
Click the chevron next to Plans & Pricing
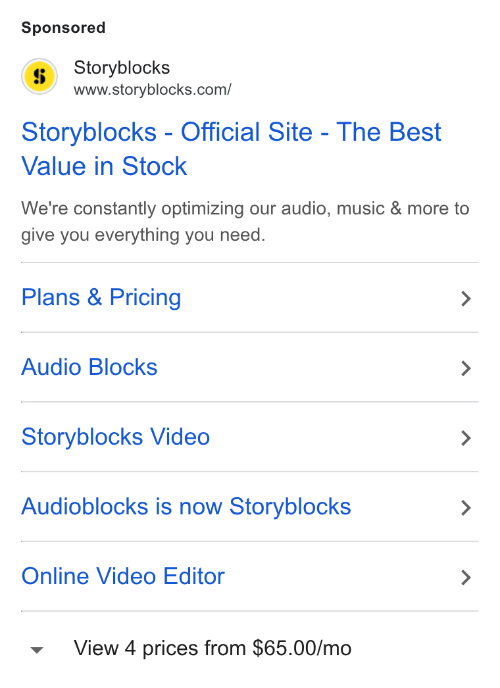(466, 298)
